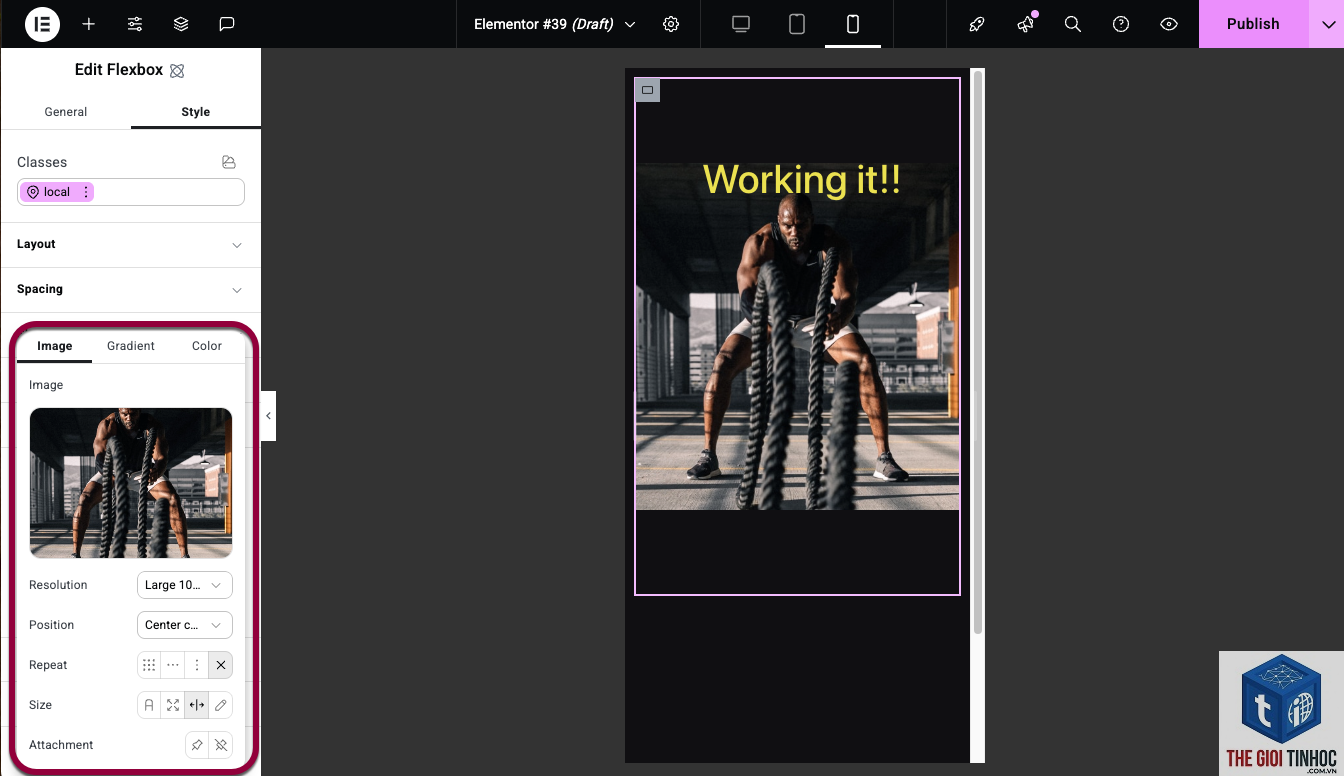Open the Elementor logo menu
The height and width of the screenshot is (776, 1344).
(x=42, y=24)
